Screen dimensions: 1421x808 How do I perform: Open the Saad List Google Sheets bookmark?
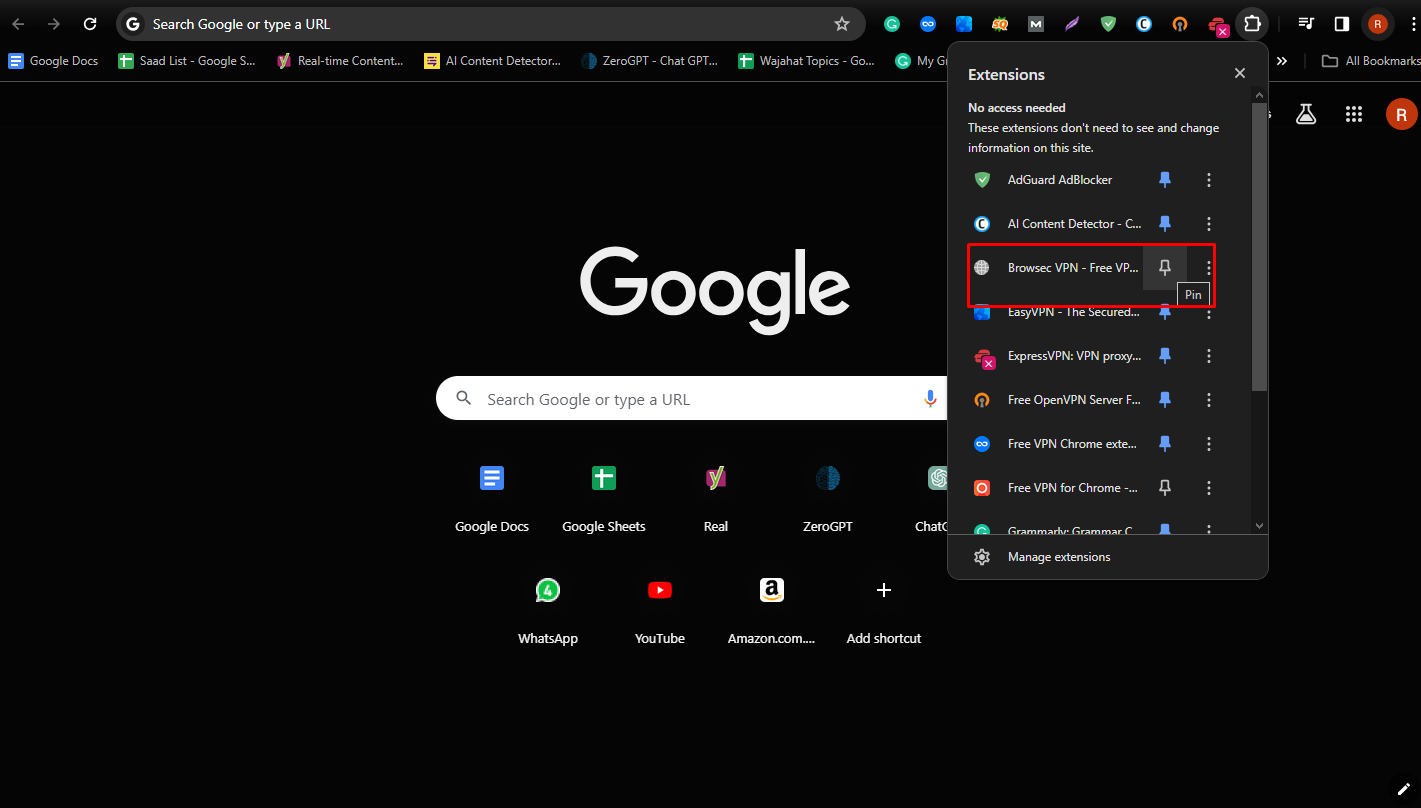[x=187, y=61]
